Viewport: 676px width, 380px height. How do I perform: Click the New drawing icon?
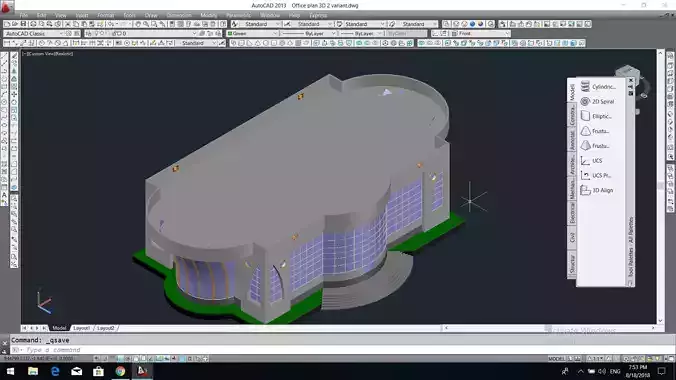click(7, 24)
